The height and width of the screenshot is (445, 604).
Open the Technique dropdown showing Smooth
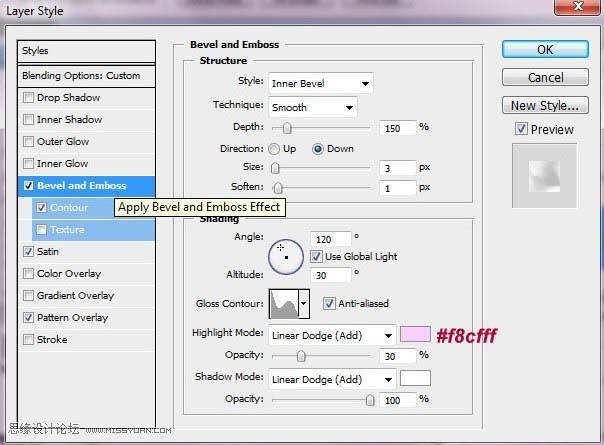[x=313, y=107]
